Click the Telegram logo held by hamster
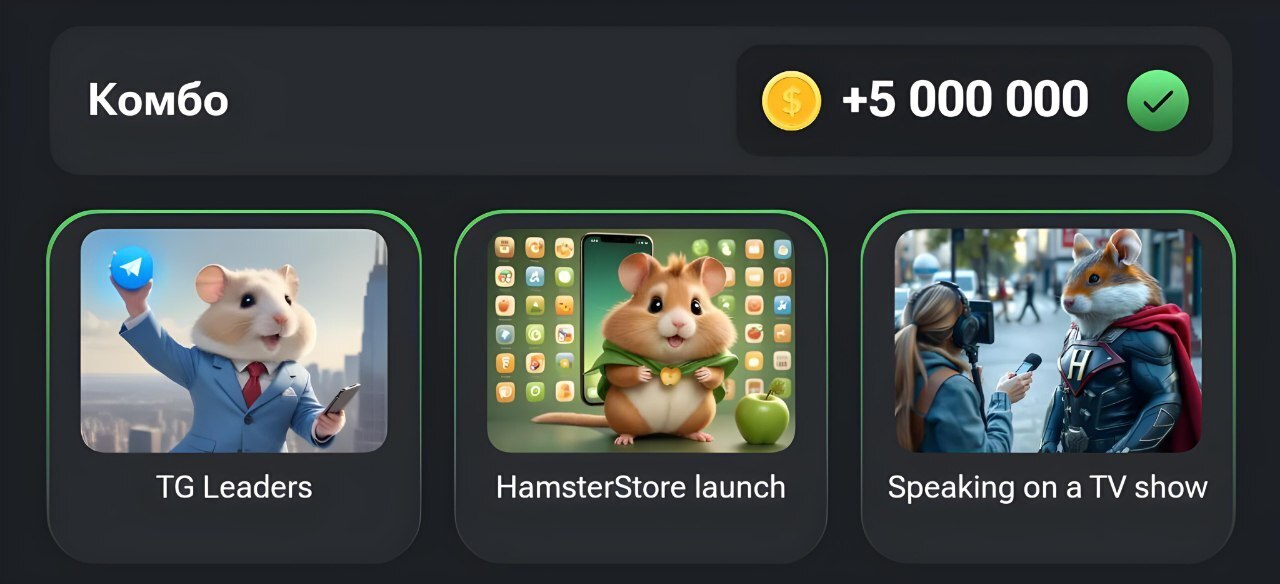This screenshot has height=584, width=1280. [x=131, y=267]
